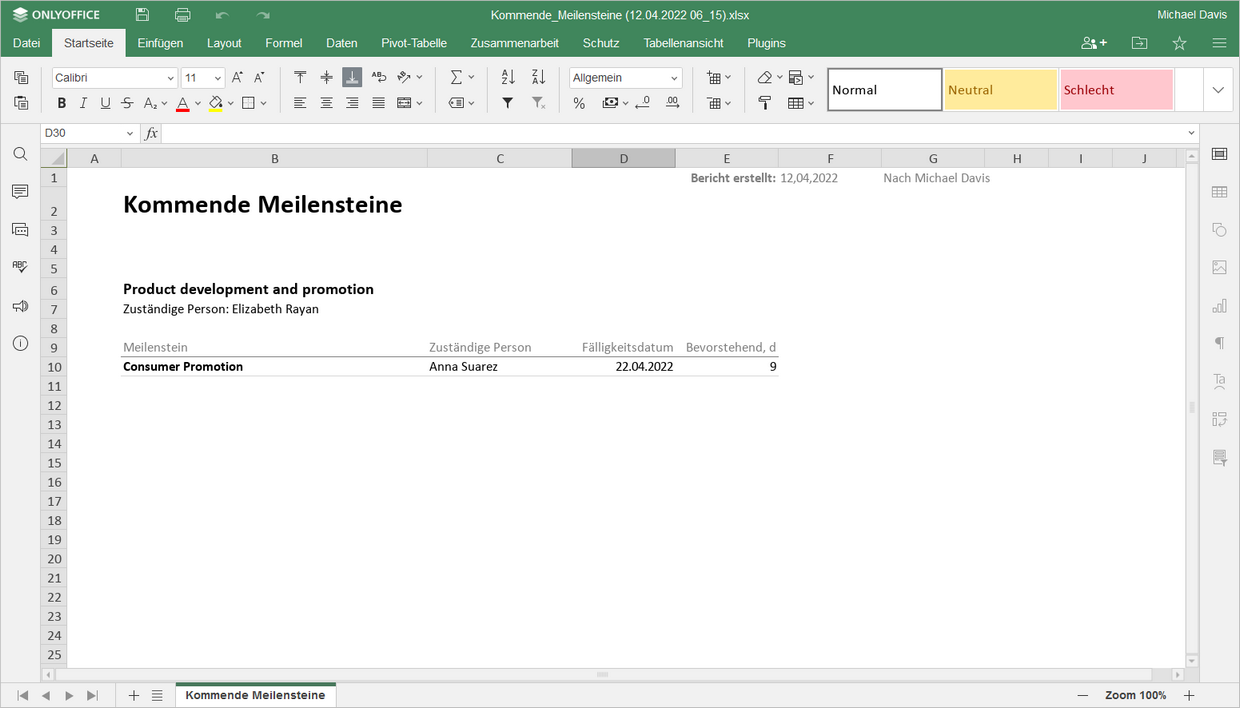The image size is (1240, 708).
Task: Apply a filter with the funnel icon
Action: click(x=508, y=103)
